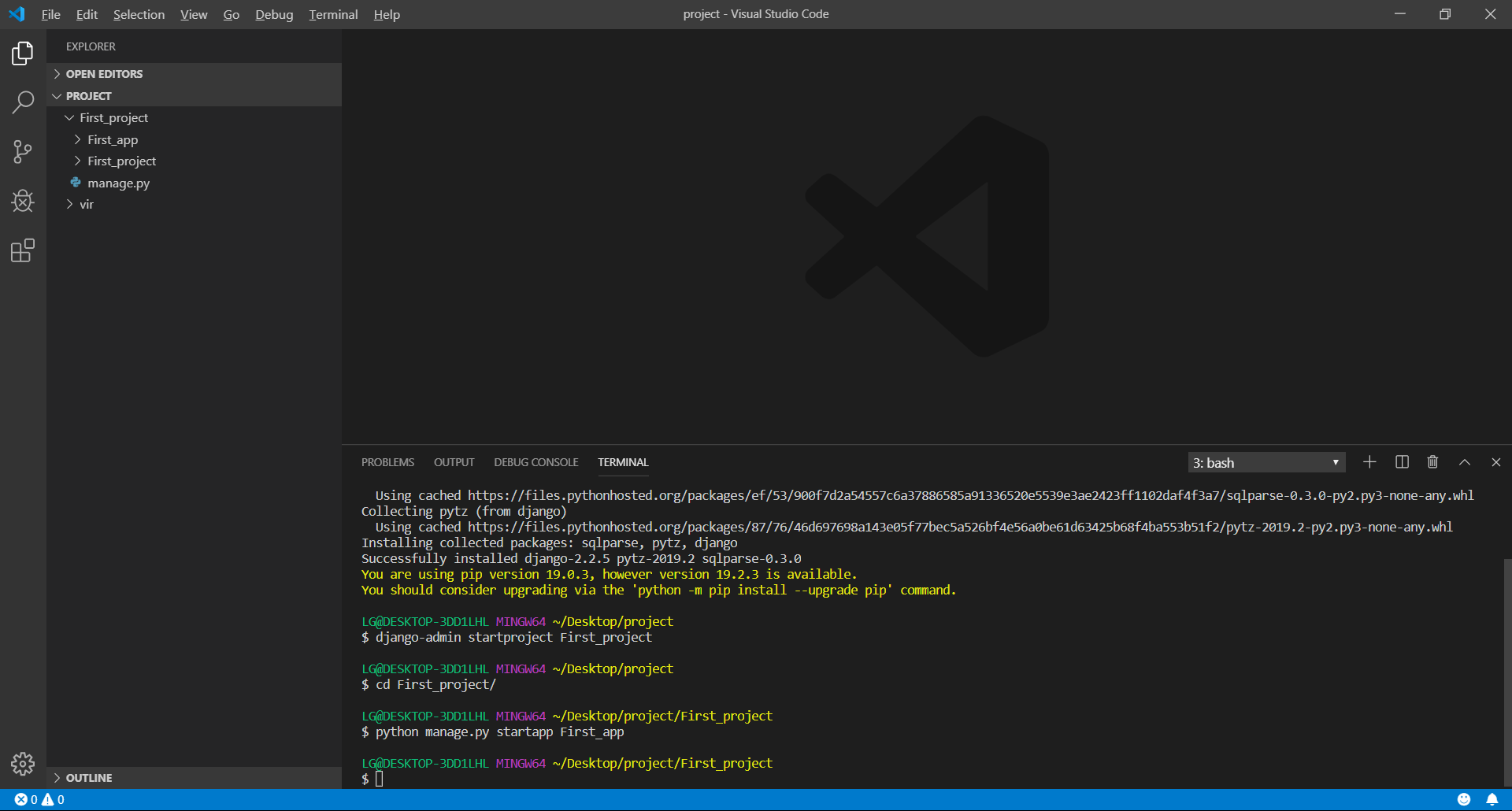
Task: Expand the Open Editors section
Action: (195, 74)
